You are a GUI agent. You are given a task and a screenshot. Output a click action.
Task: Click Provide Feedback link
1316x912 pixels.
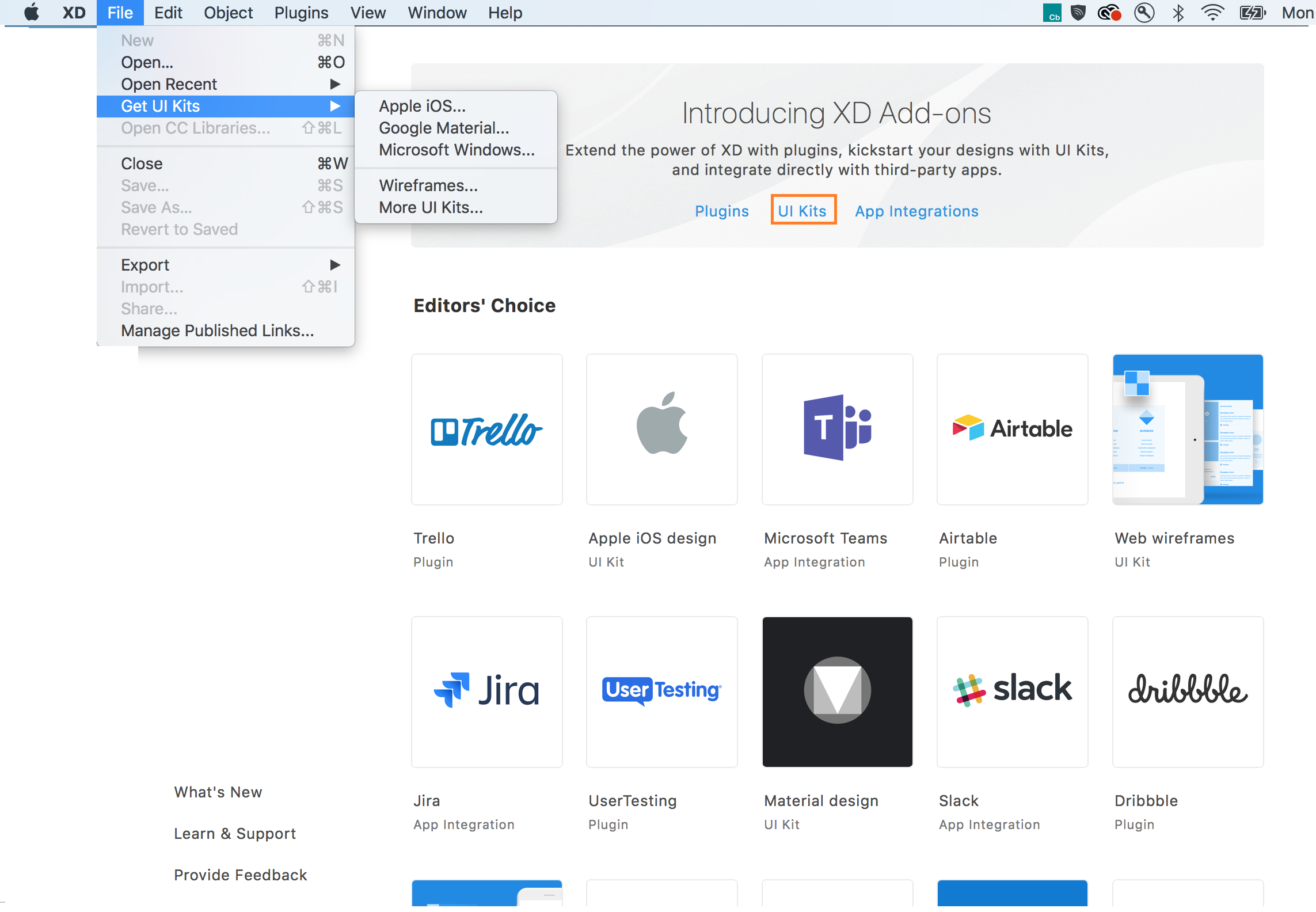point(241,875)
